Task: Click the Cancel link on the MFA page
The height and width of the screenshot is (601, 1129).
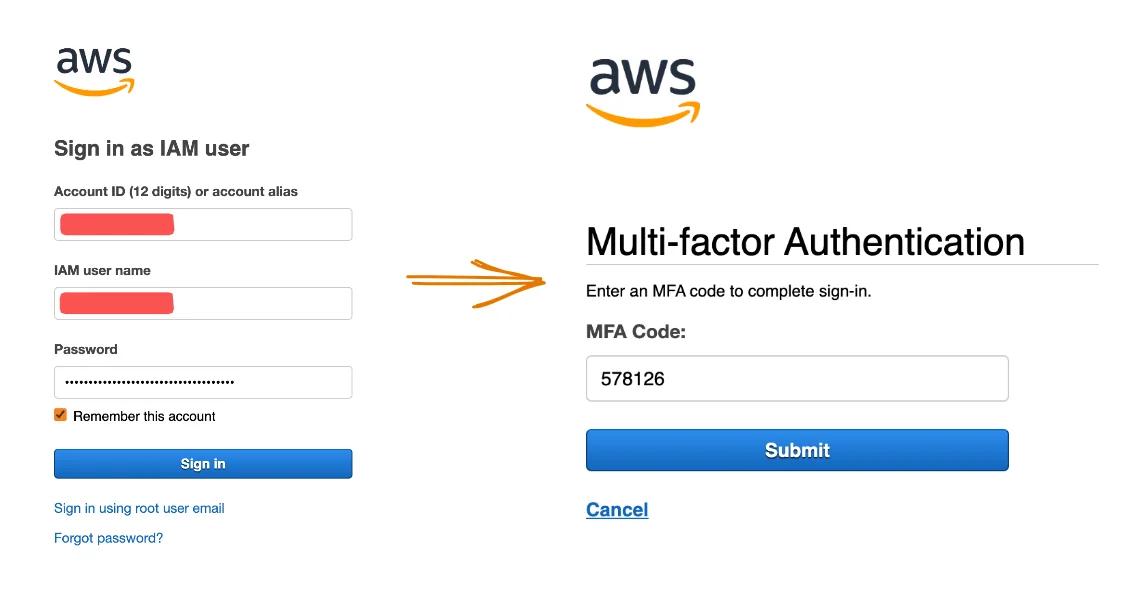Action: [616, 509]
